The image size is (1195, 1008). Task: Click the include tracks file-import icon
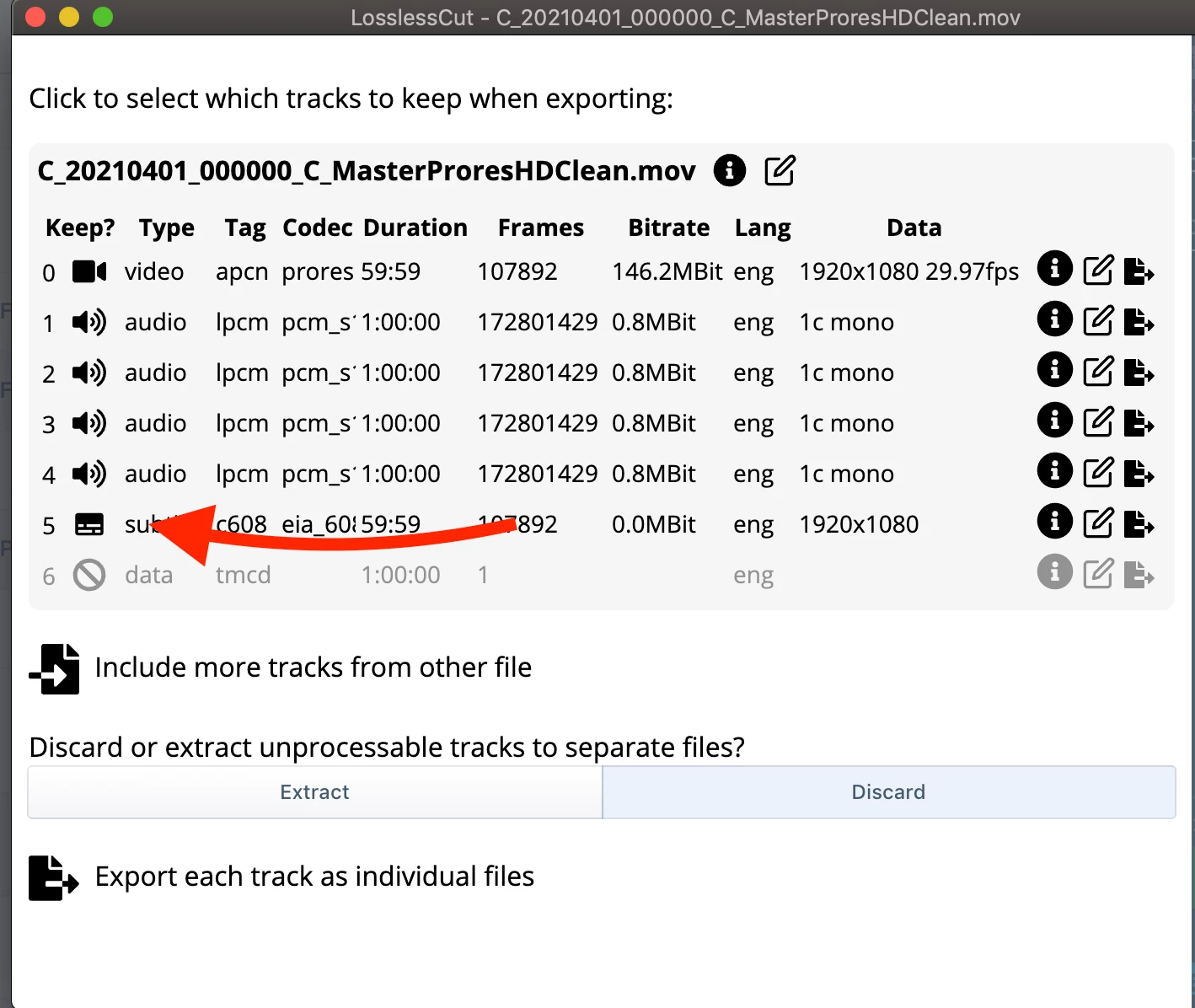(x=55, y=669)
